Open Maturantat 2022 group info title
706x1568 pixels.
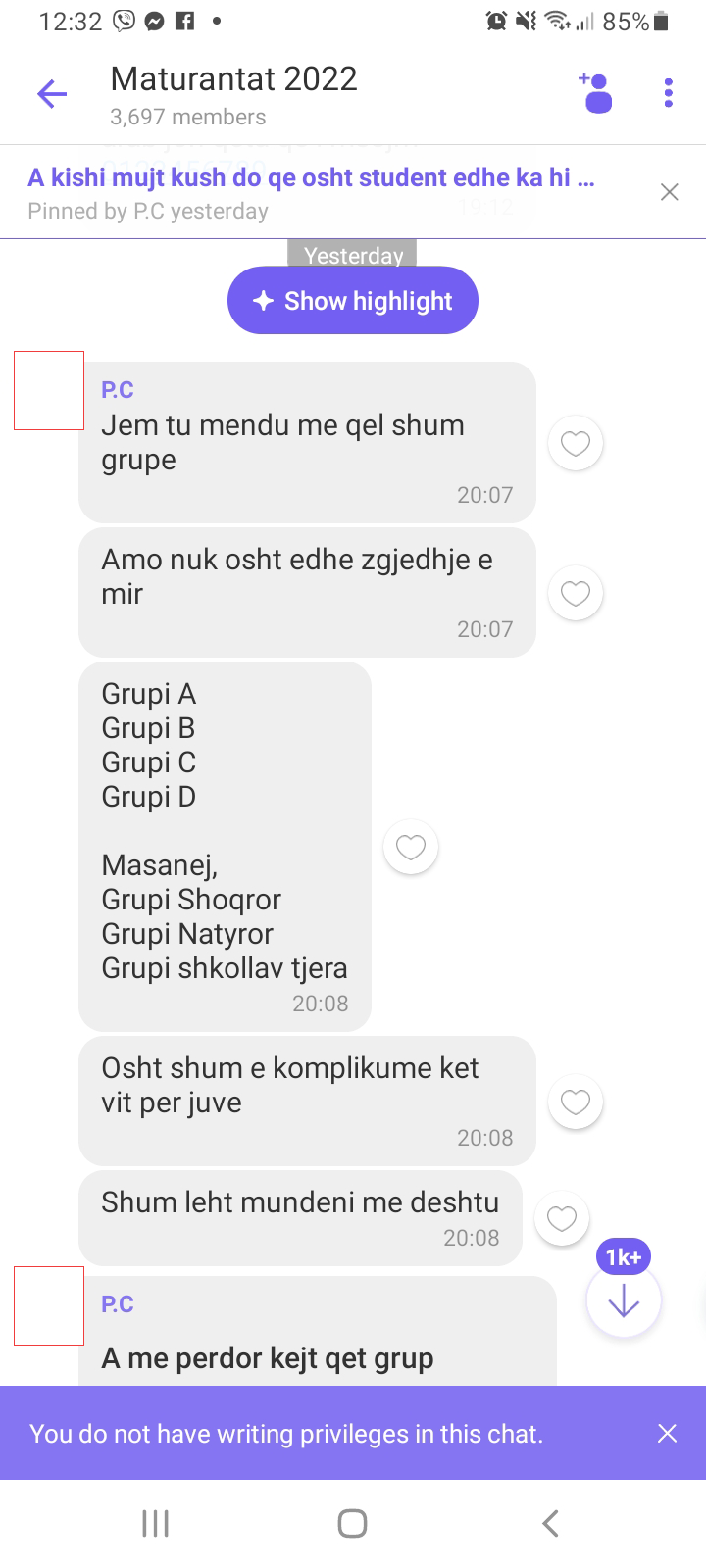point(233,78)
